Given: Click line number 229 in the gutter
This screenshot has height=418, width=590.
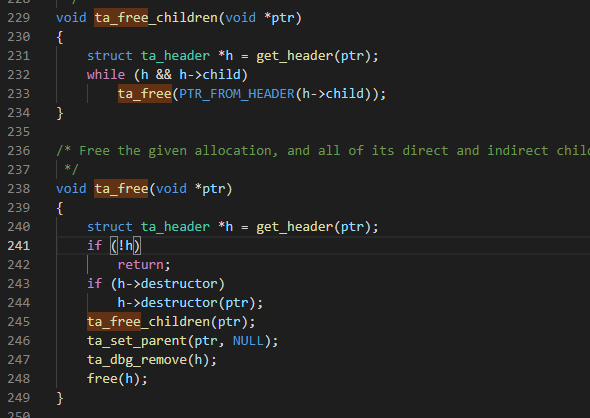Looking at the screenshot, I should pos(18,18).
